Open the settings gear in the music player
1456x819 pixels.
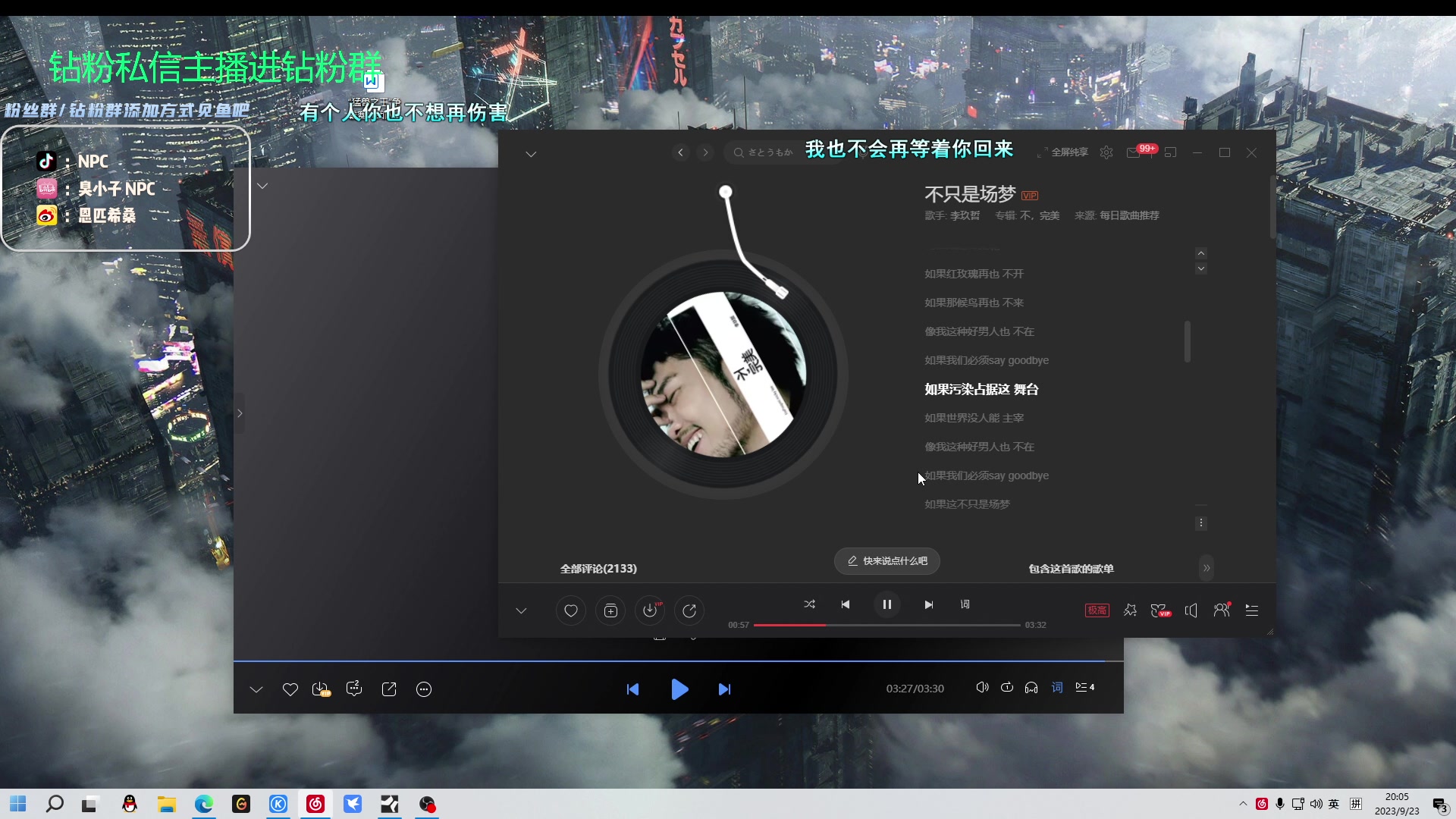[x=1106, y=152]
